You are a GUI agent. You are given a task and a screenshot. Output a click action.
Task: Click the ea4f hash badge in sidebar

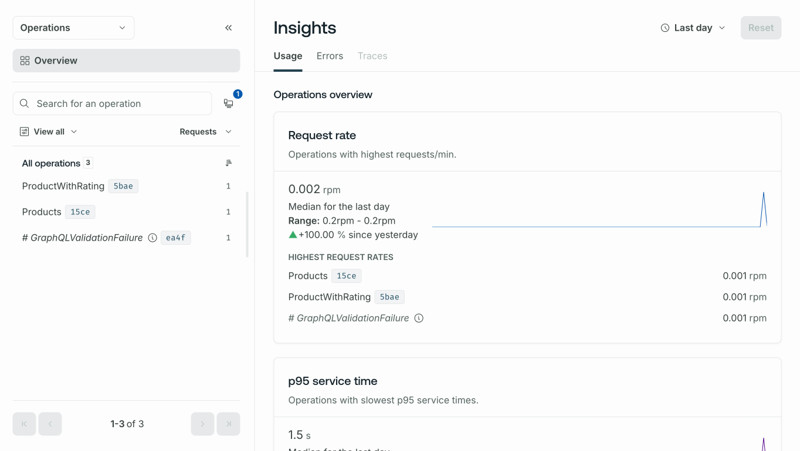coord(176,238)
